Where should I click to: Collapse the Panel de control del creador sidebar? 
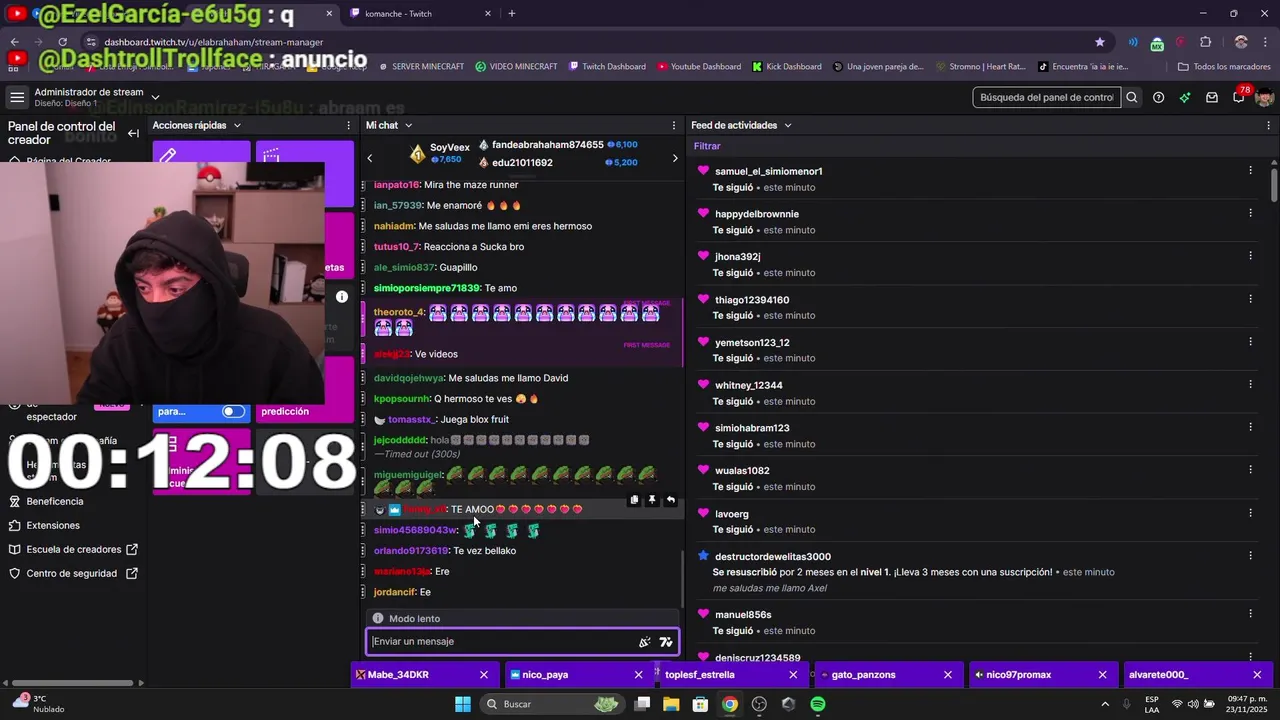pos(133,133)
